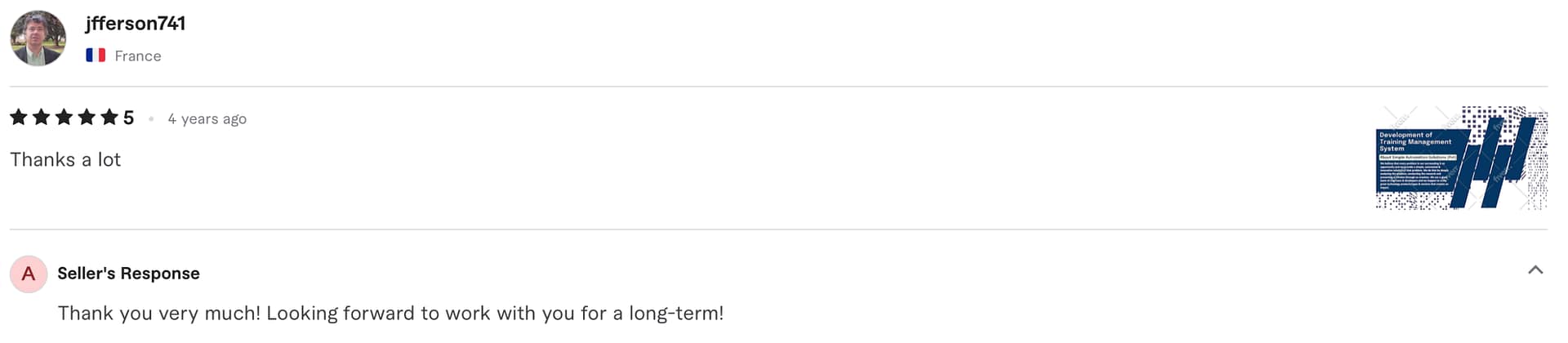Collapse the Seller's Response section

pos(1535,270)
